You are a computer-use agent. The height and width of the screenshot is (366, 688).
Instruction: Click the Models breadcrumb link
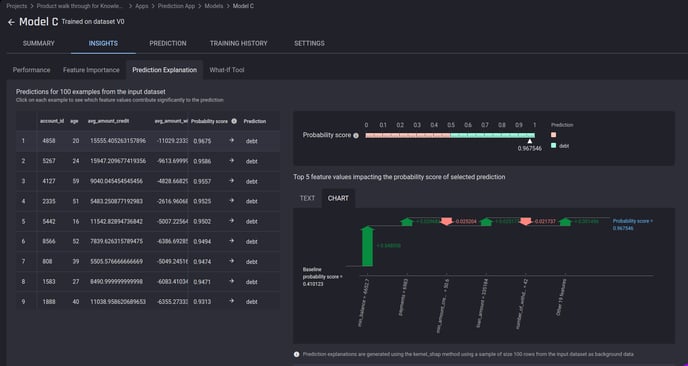(214, 6)
